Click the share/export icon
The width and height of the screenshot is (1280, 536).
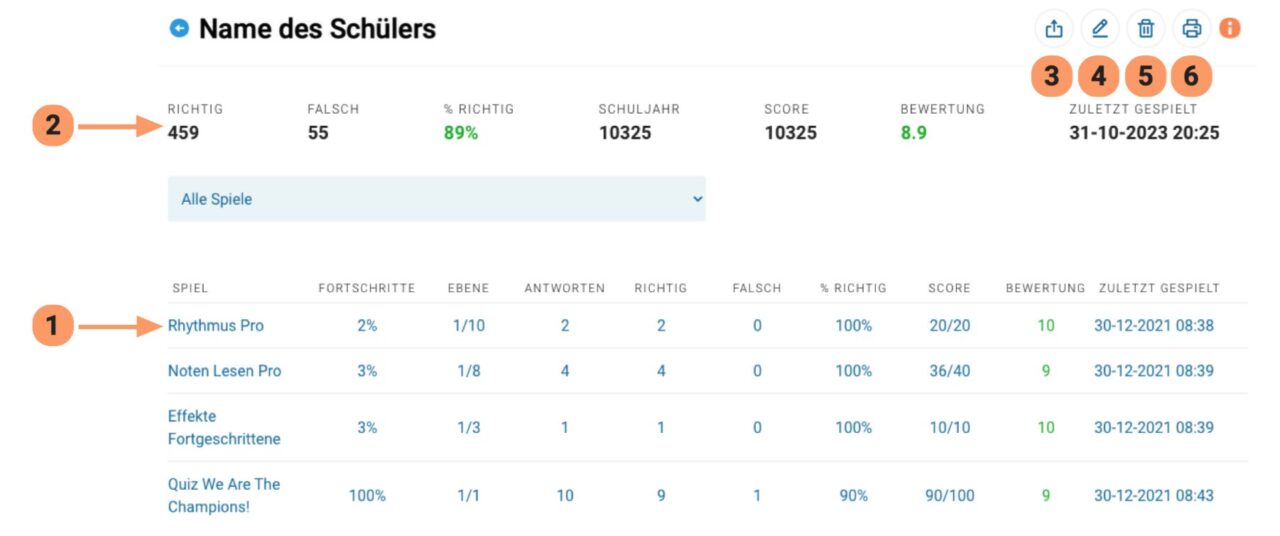1054,29
